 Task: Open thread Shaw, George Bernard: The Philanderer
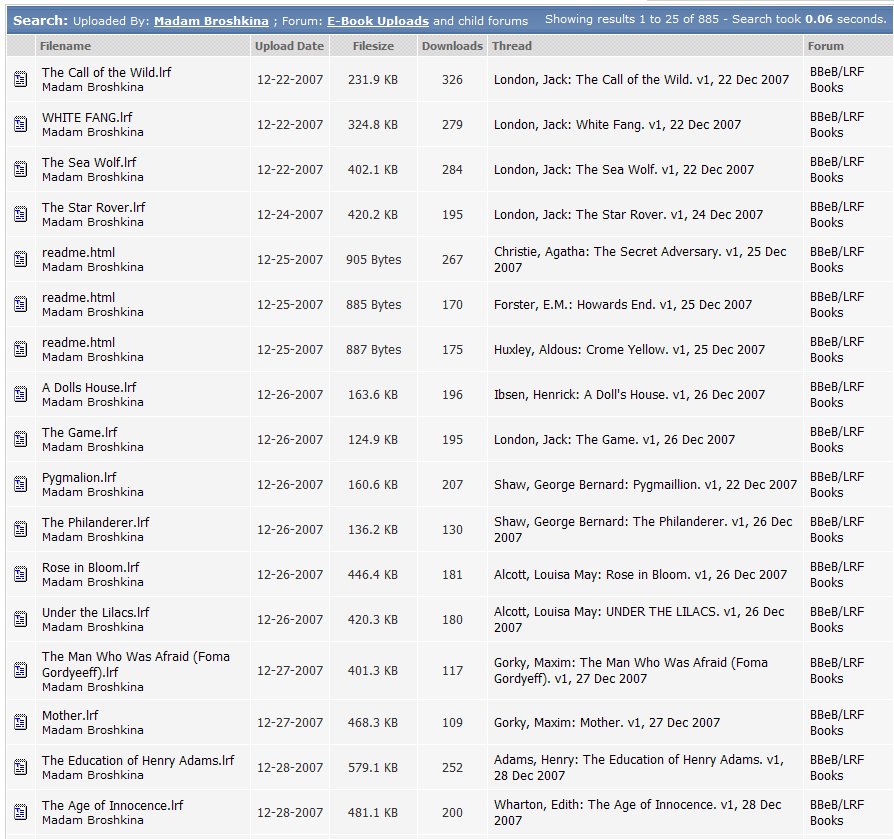(643, 530)
